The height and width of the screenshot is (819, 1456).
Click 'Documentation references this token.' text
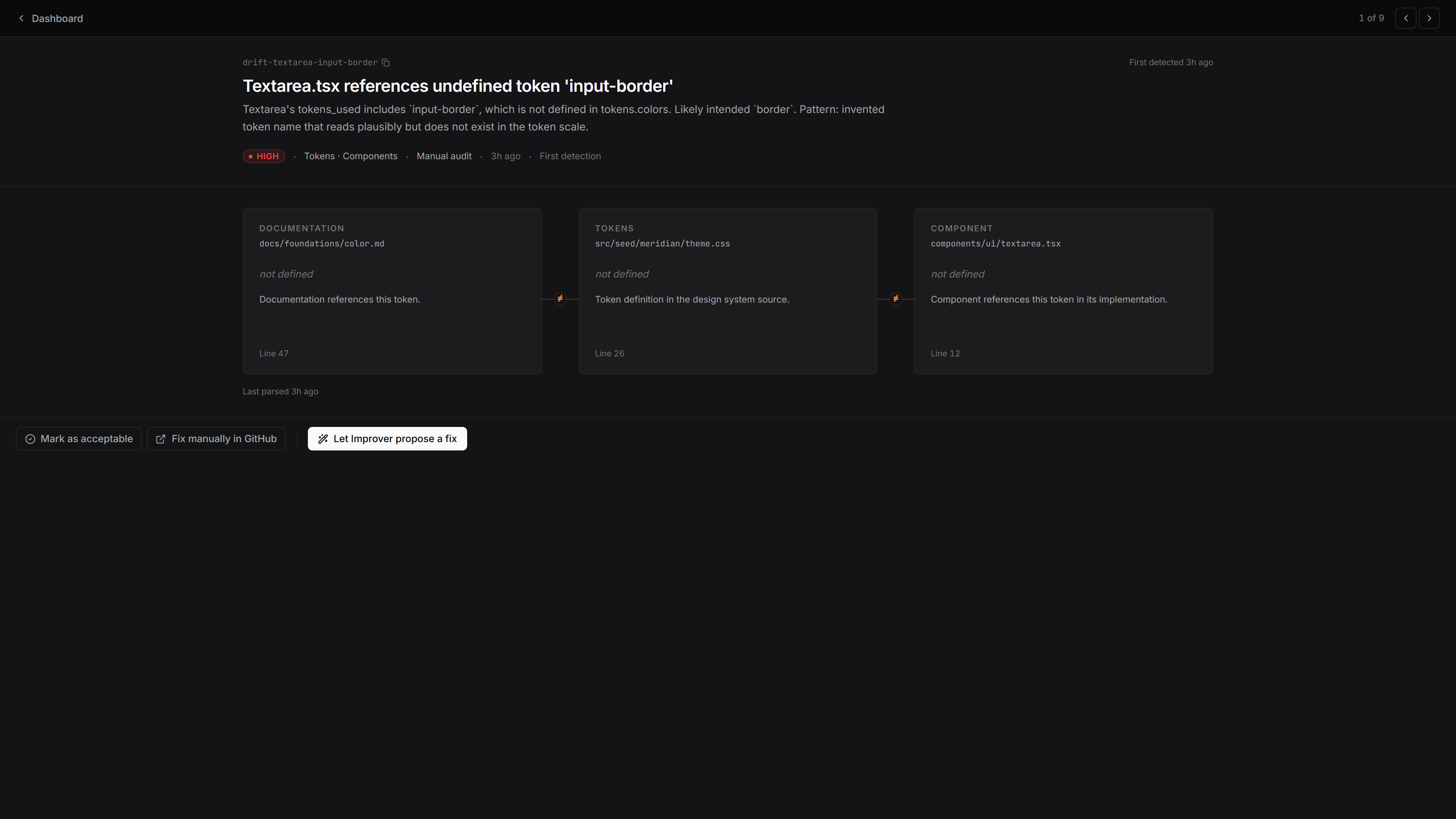pos(340,300)
